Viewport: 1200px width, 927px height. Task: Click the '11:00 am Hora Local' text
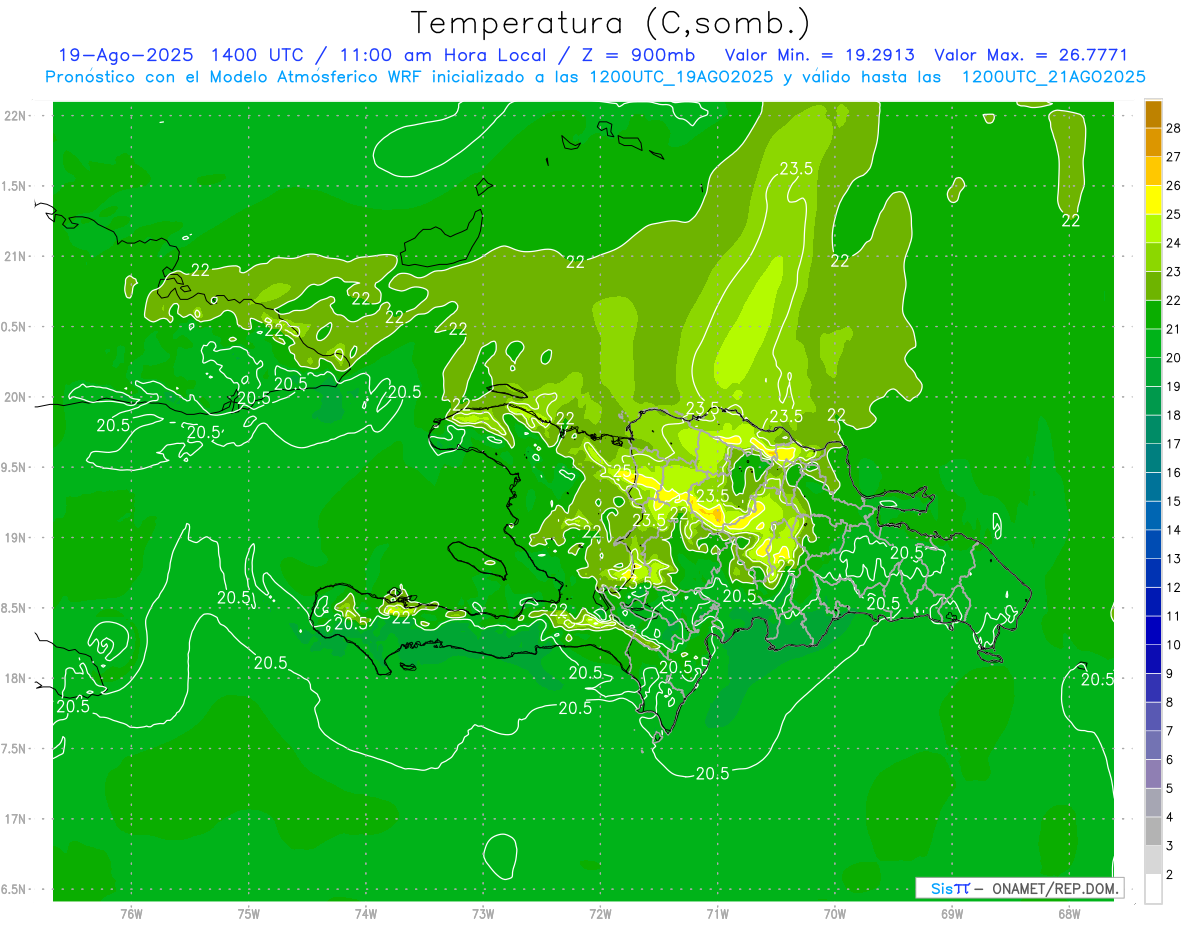coord(439,55)
